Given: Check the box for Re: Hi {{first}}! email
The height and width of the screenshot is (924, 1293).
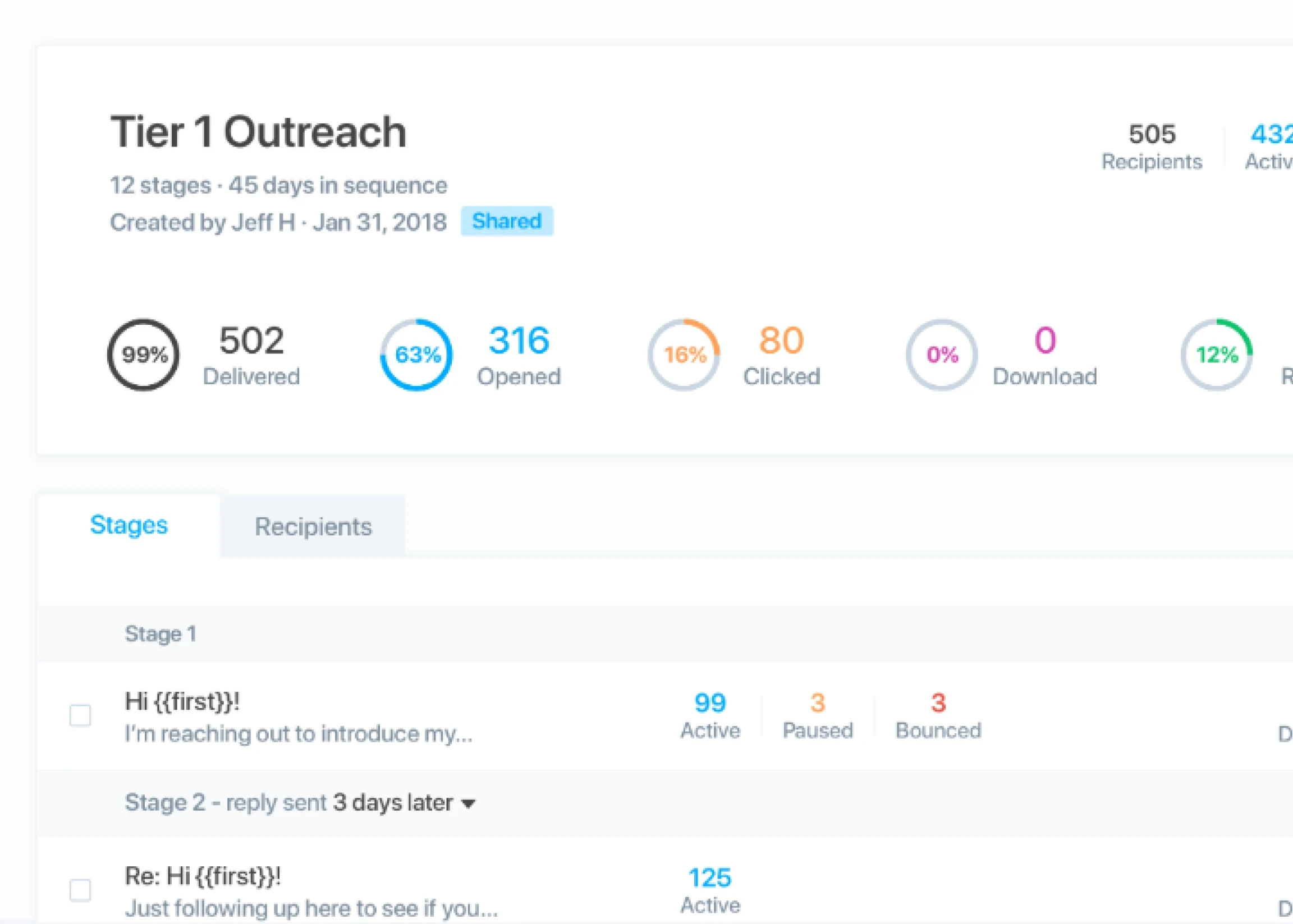Looking at the screenshot, I should coord(80,890).
